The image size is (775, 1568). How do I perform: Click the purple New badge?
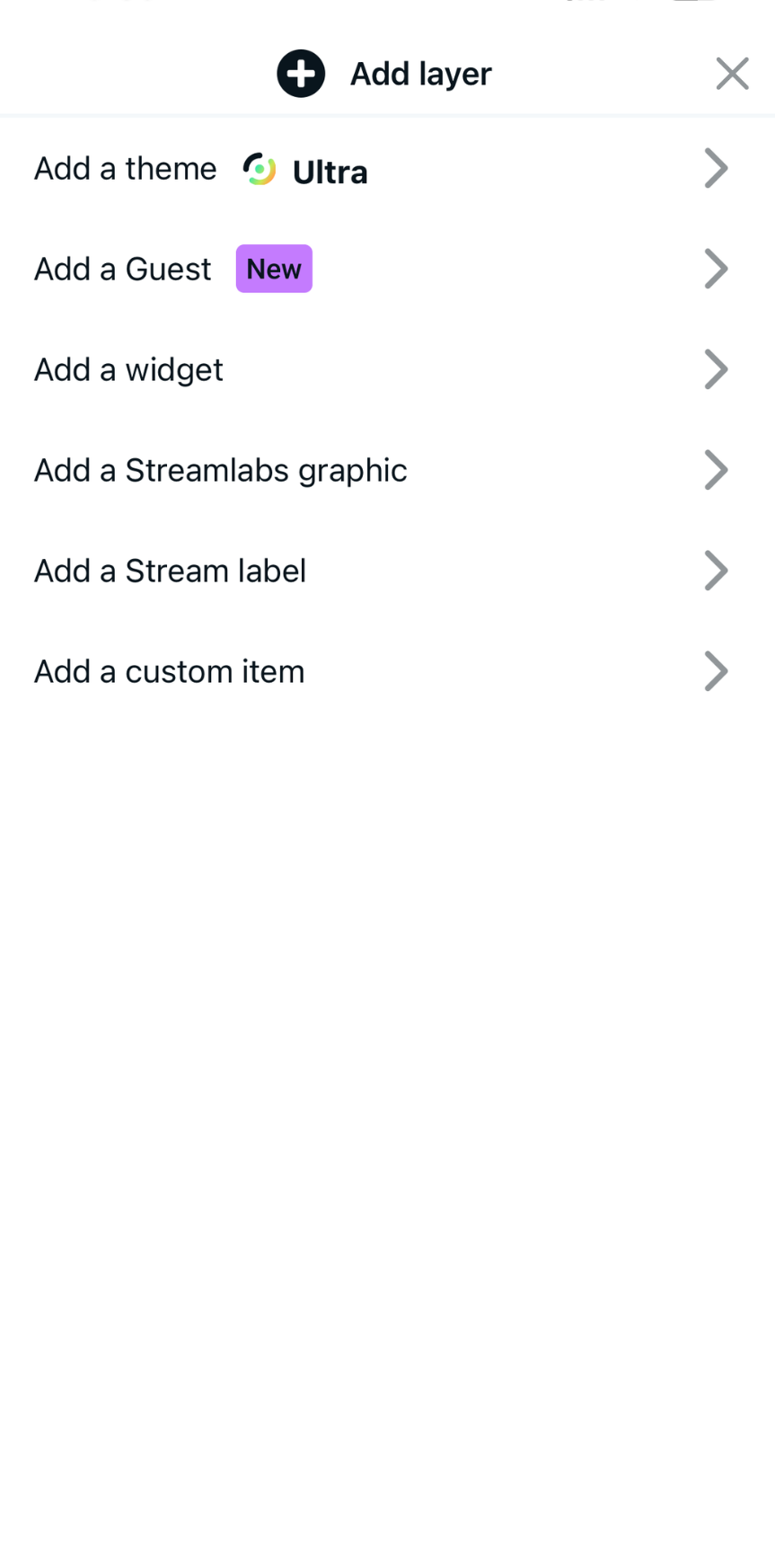pos(274,269)
